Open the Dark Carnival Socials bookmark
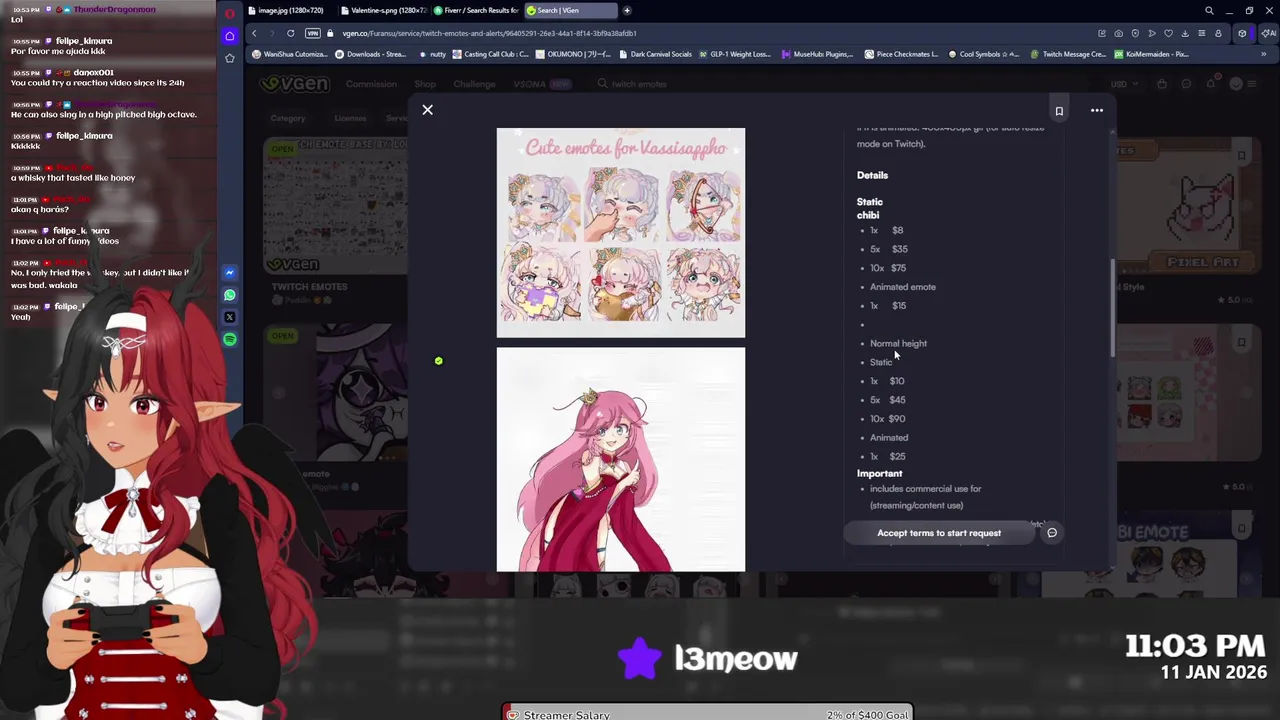The width and height of the screenshot is (1280, 720). (654, 54)
